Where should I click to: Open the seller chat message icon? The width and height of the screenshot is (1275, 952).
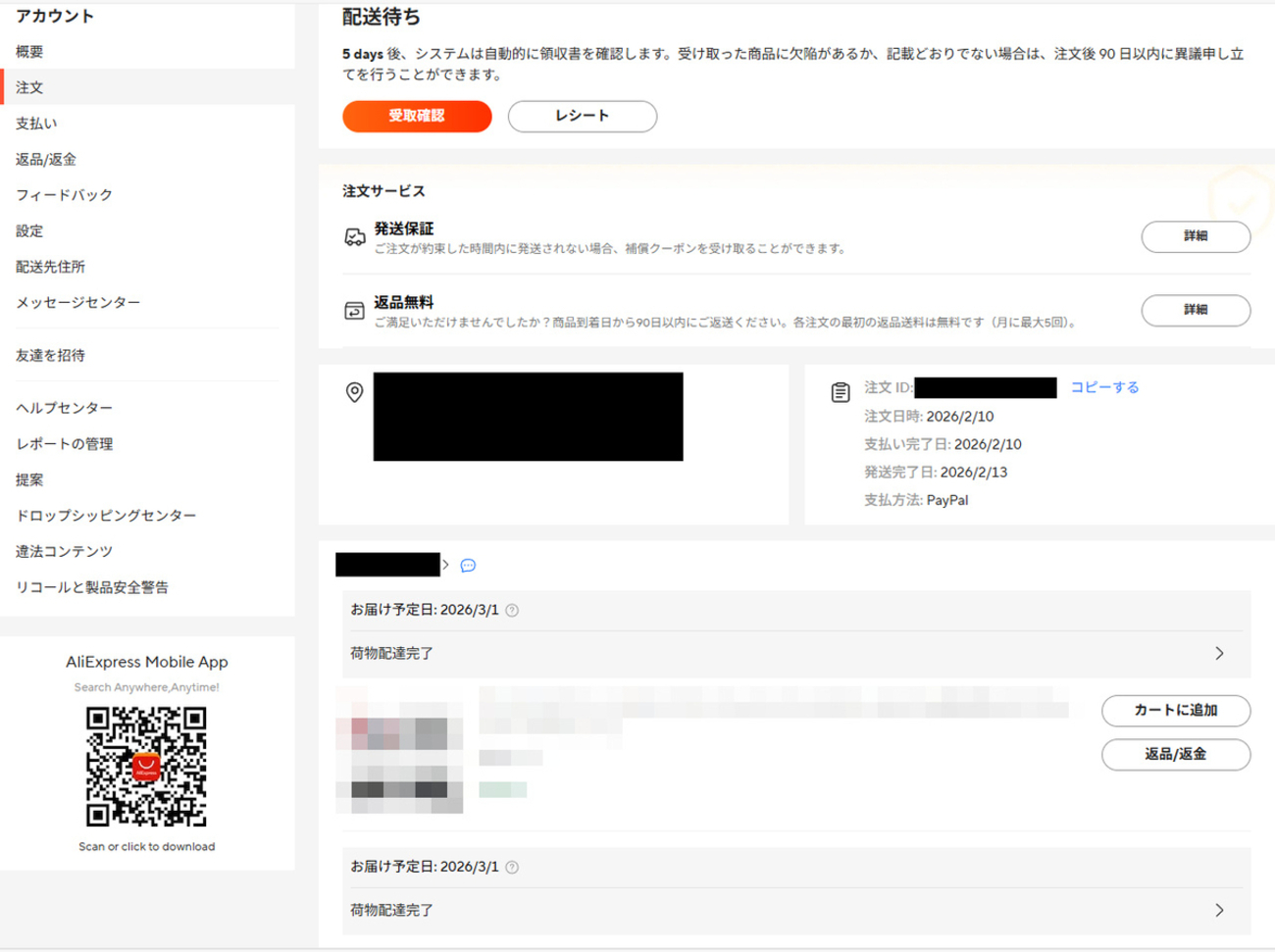[x=468, y=566]
